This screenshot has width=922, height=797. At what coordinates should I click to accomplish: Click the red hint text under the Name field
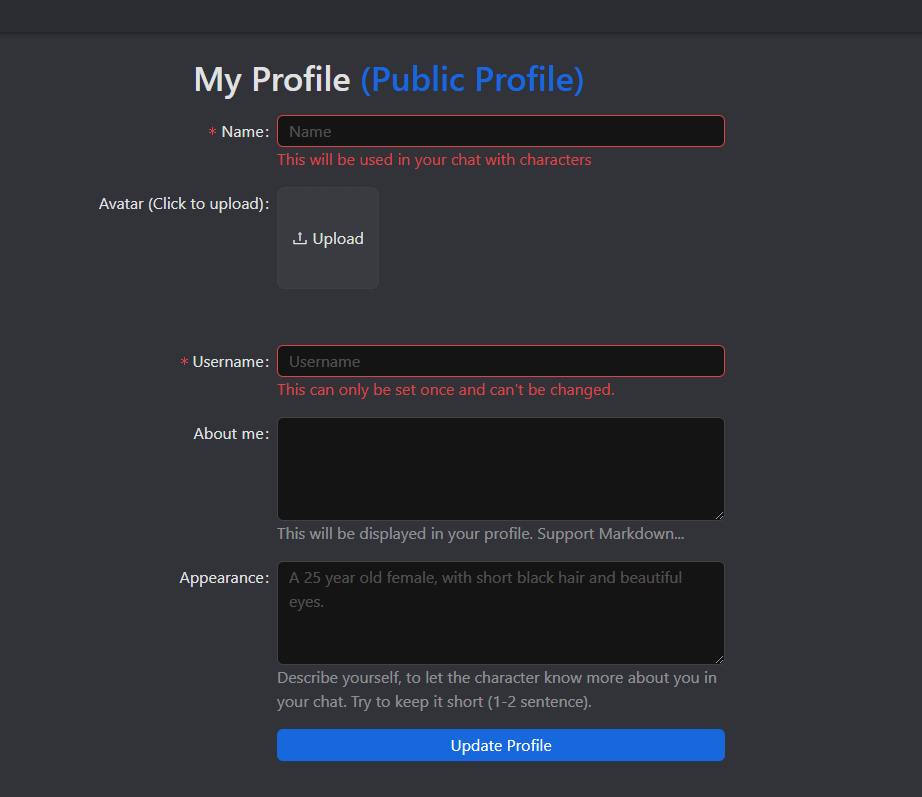[434, 160]
